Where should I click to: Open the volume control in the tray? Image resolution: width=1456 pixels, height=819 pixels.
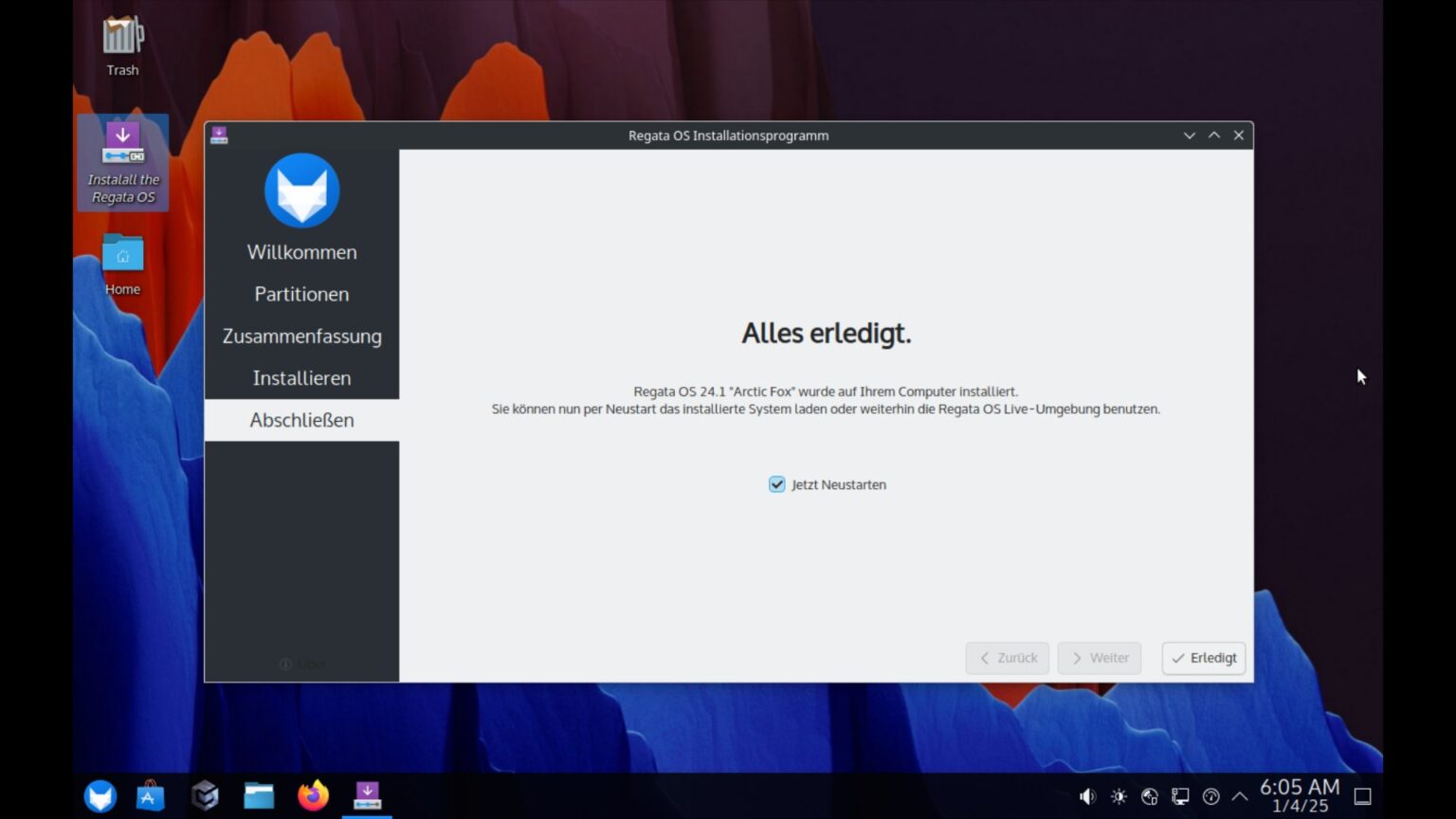point(1087,796)
